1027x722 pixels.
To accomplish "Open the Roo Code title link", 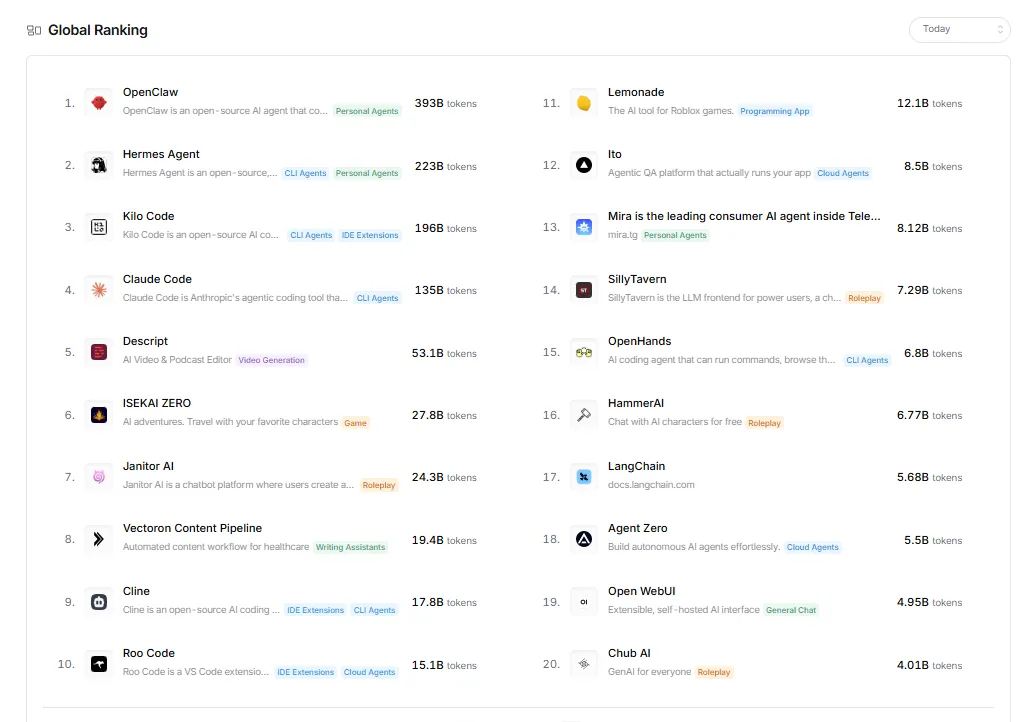I will (x=149, y=653).
